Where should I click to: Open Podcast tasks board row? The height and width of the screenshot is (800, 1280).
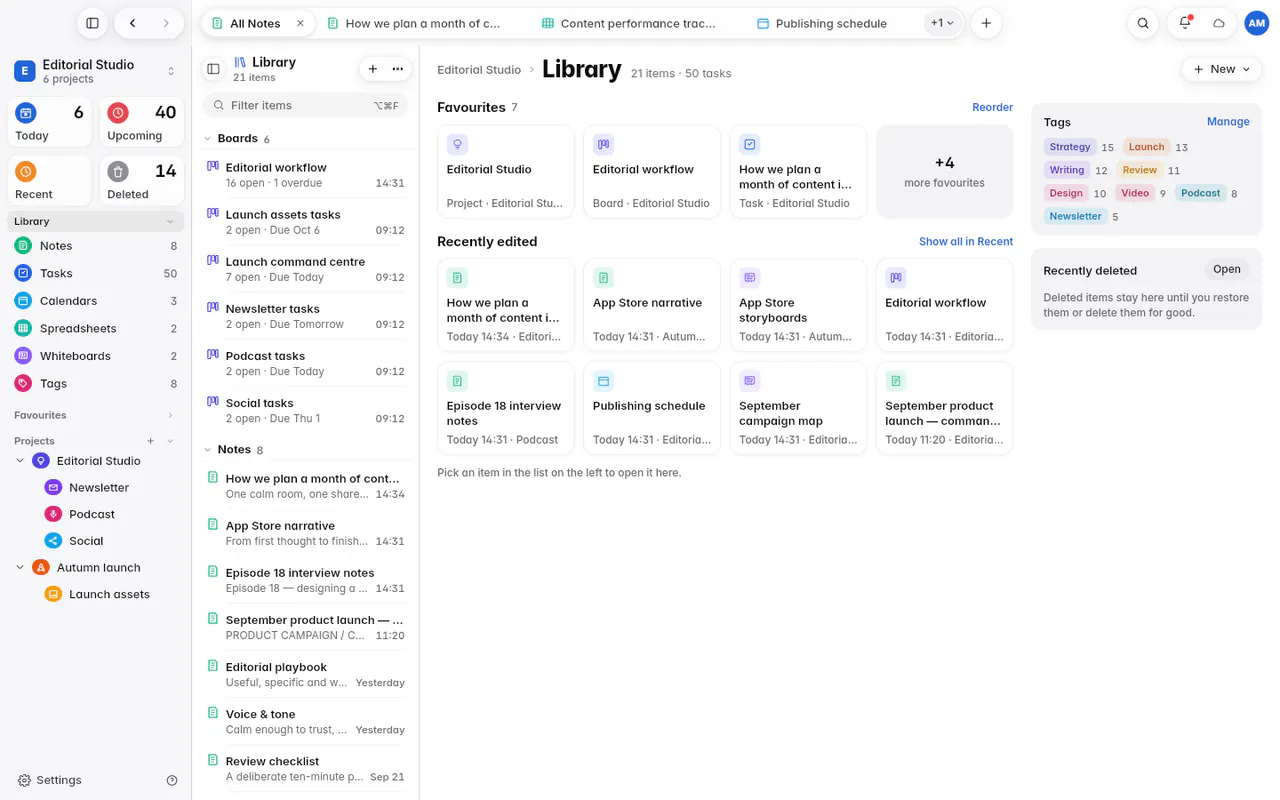coord(305,363)
